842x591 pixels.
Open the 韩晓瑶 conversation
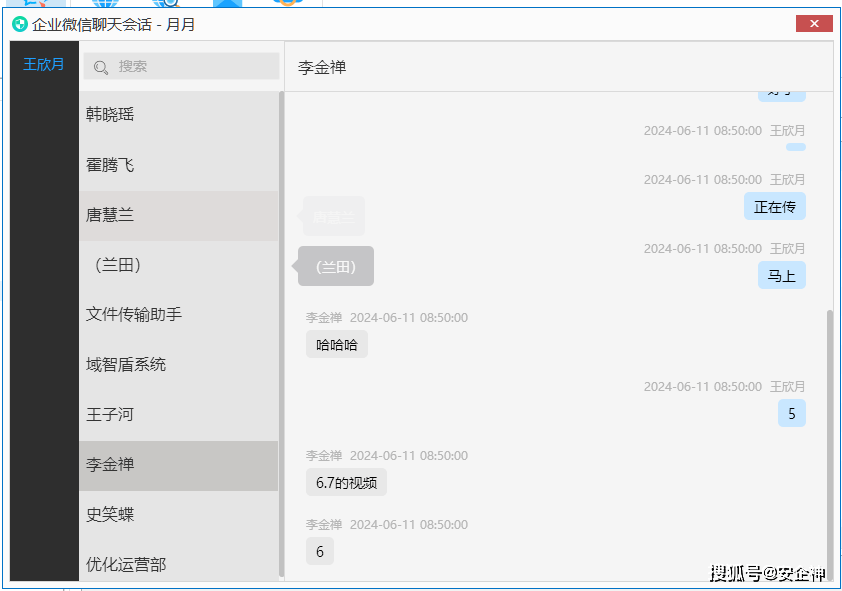pyautogui.click(x=178, y=115)
